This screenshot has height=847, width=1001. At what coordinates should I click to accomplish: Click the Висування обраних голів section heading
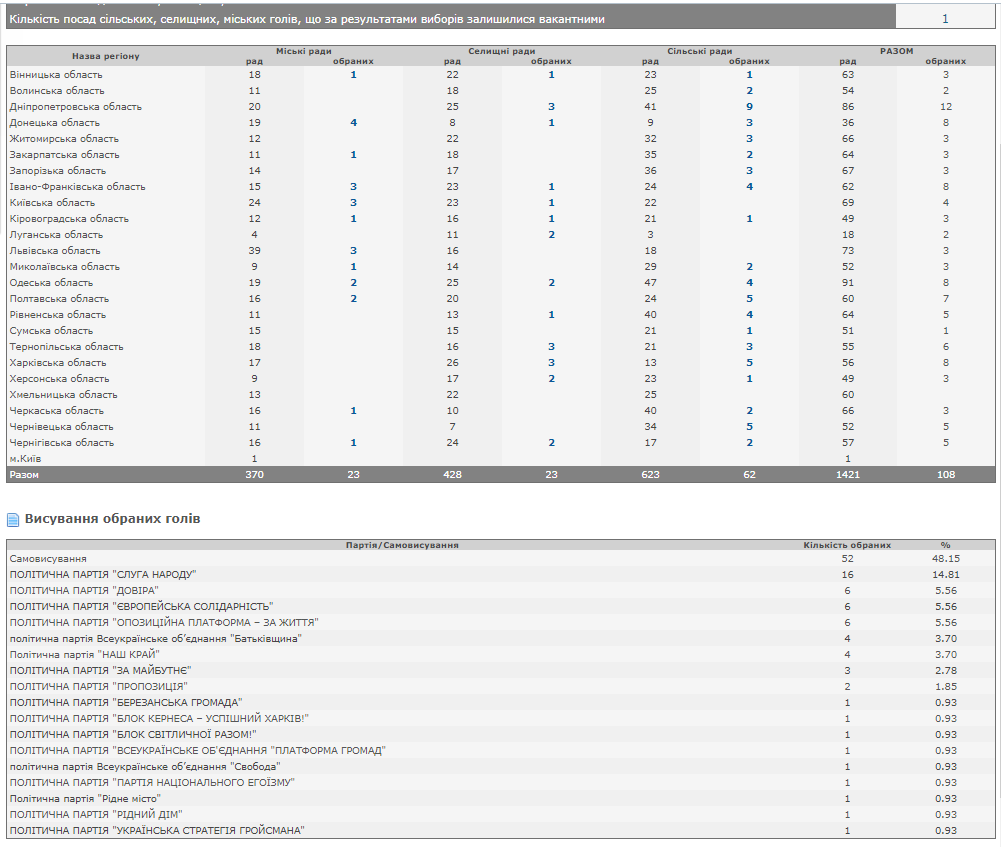point(112,519)
